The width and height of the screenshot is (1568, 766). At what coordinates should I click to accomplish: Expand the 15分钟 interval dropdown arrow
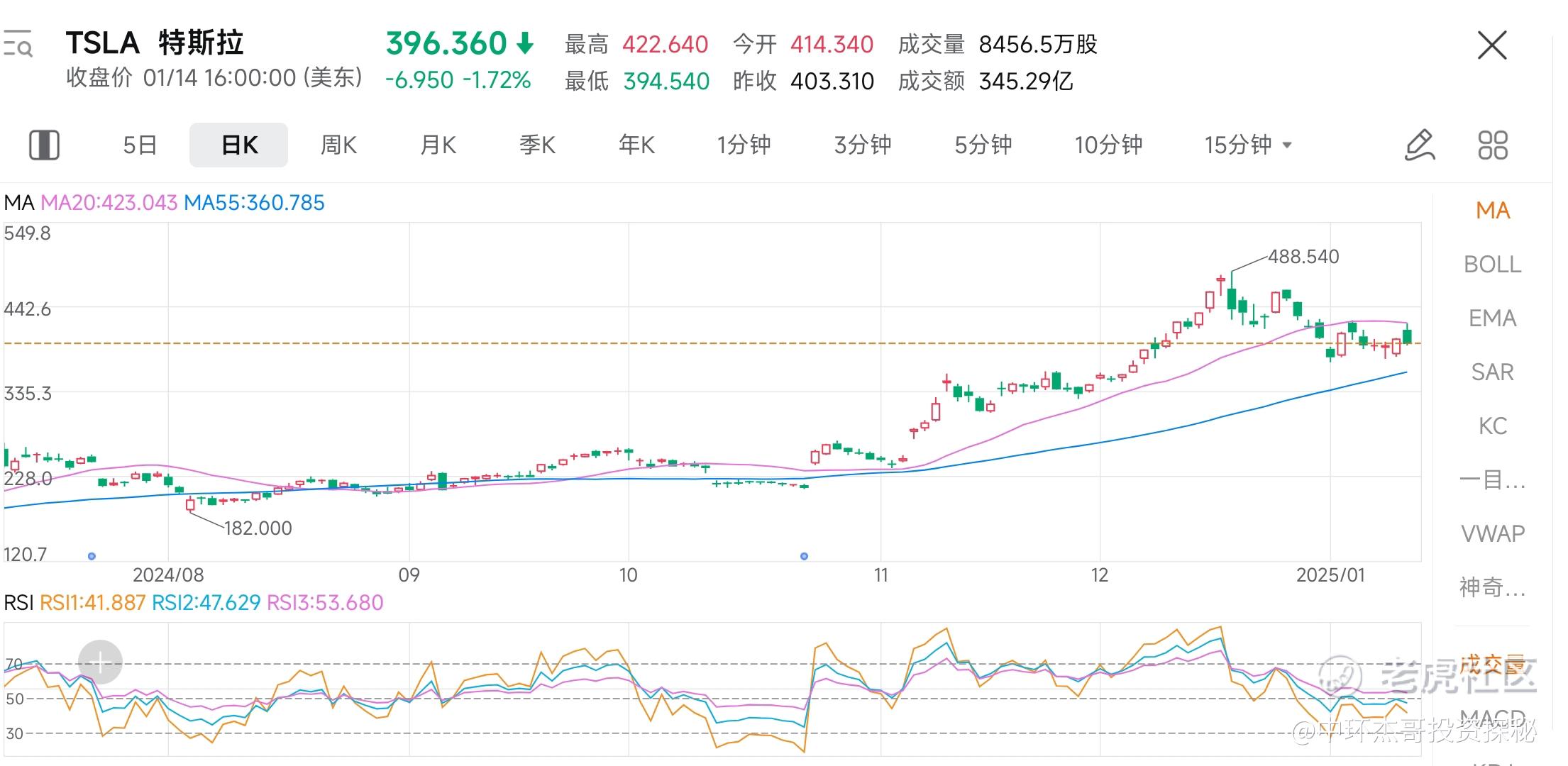(1287, 145)
